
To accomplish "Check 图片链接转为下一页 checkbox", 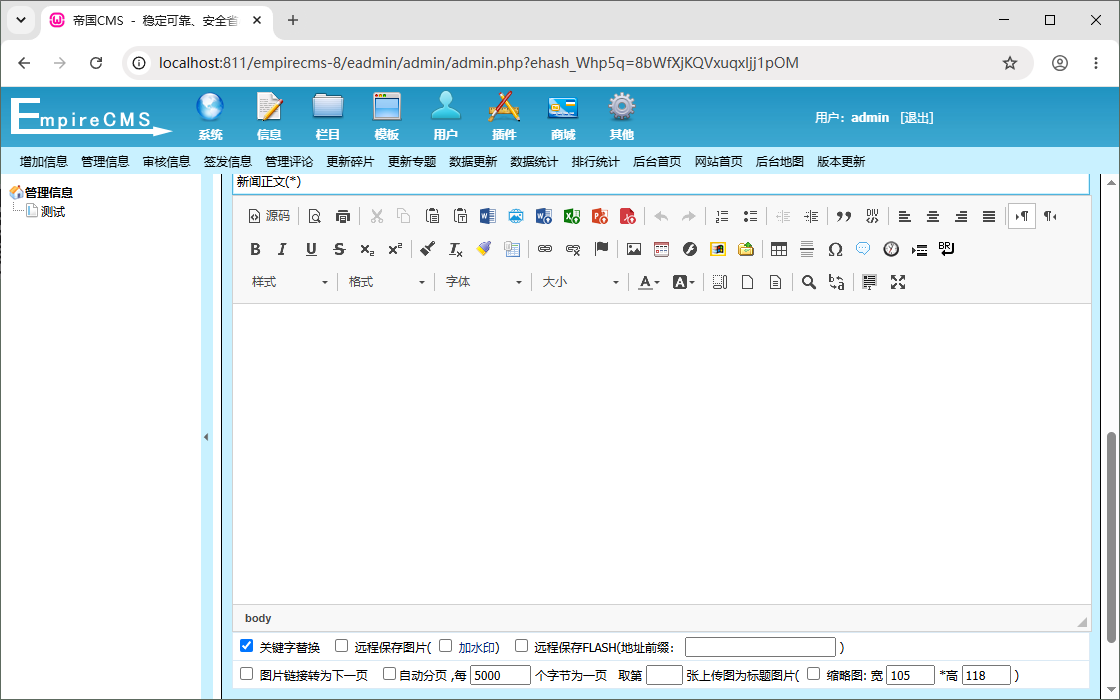I will point(246,674).
